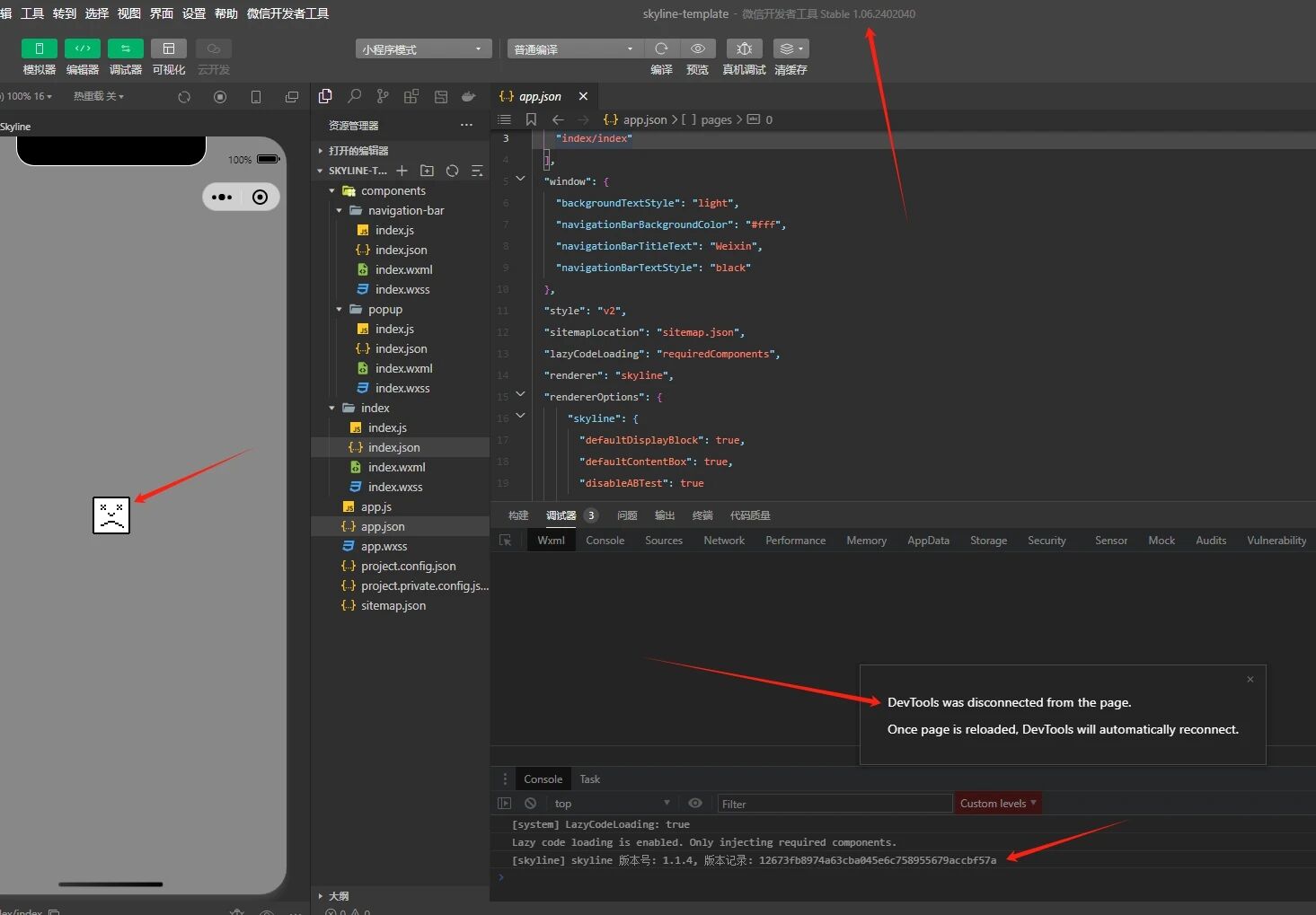
Task: Open the explorer files icon
Action: pyautogui.click(x=325, y=96)
